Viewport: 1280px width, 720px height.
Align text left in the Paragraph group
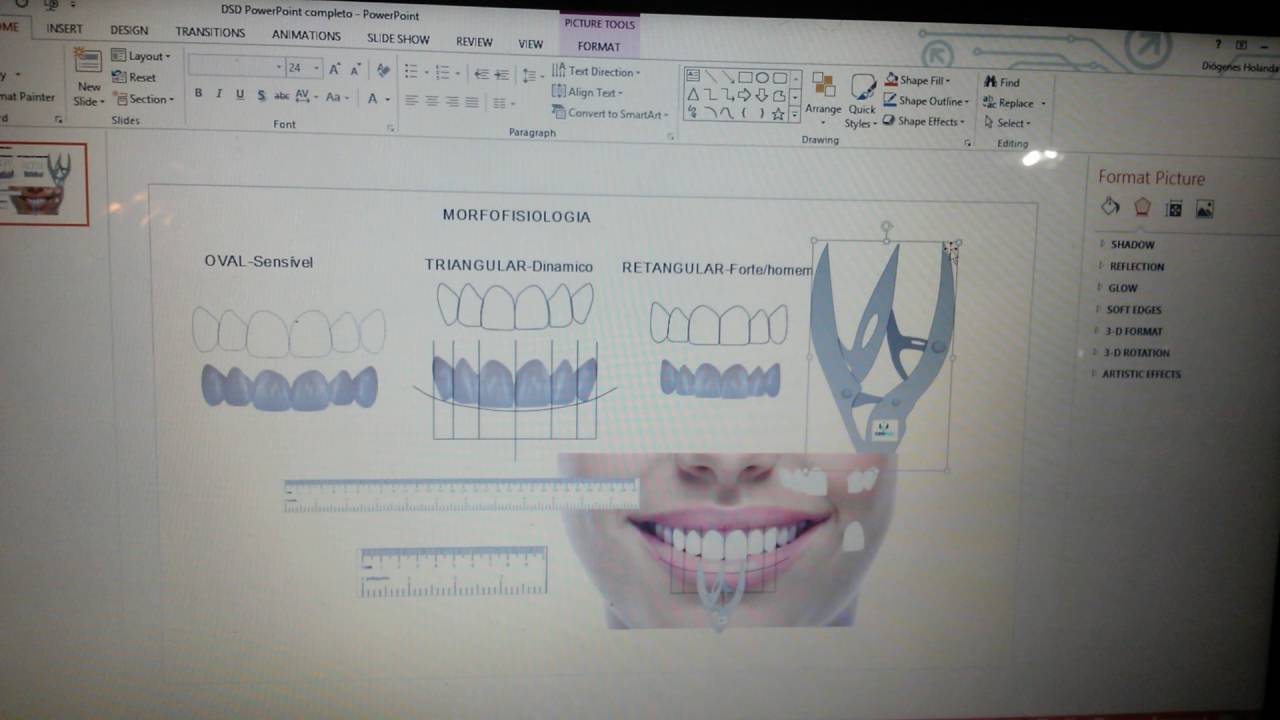411,101
